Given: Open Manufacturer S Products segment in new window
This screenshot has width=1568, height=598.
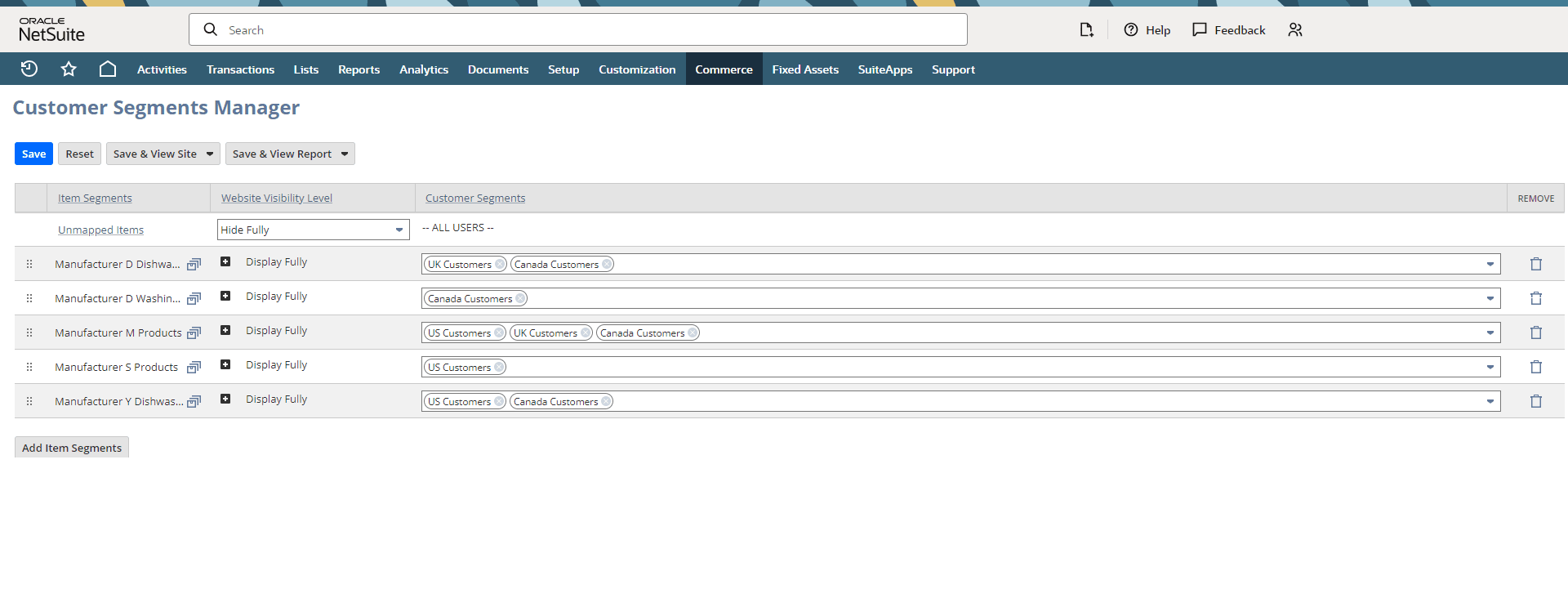Looking at the screenshot, I should (194, 367).
